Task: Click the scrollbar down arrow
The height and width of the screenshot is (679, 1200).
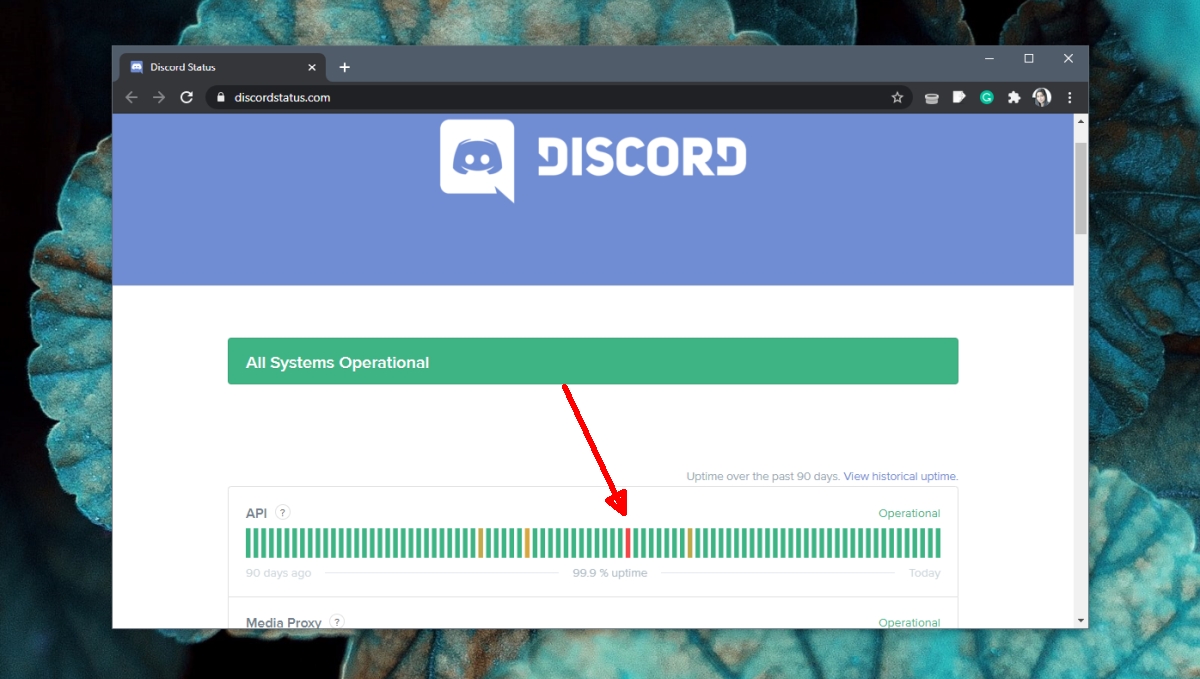Action: (x=1080, y=620)
